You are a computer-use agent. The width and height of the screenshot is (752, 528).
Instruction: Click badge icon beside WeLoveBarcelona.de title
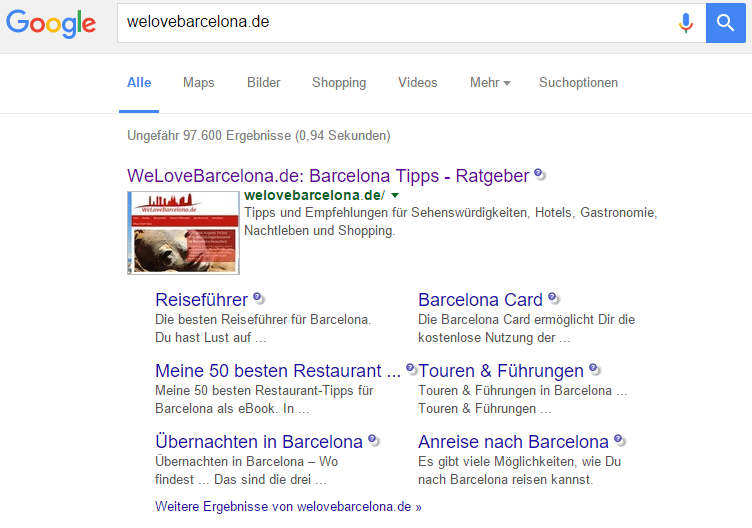[540, 174]
